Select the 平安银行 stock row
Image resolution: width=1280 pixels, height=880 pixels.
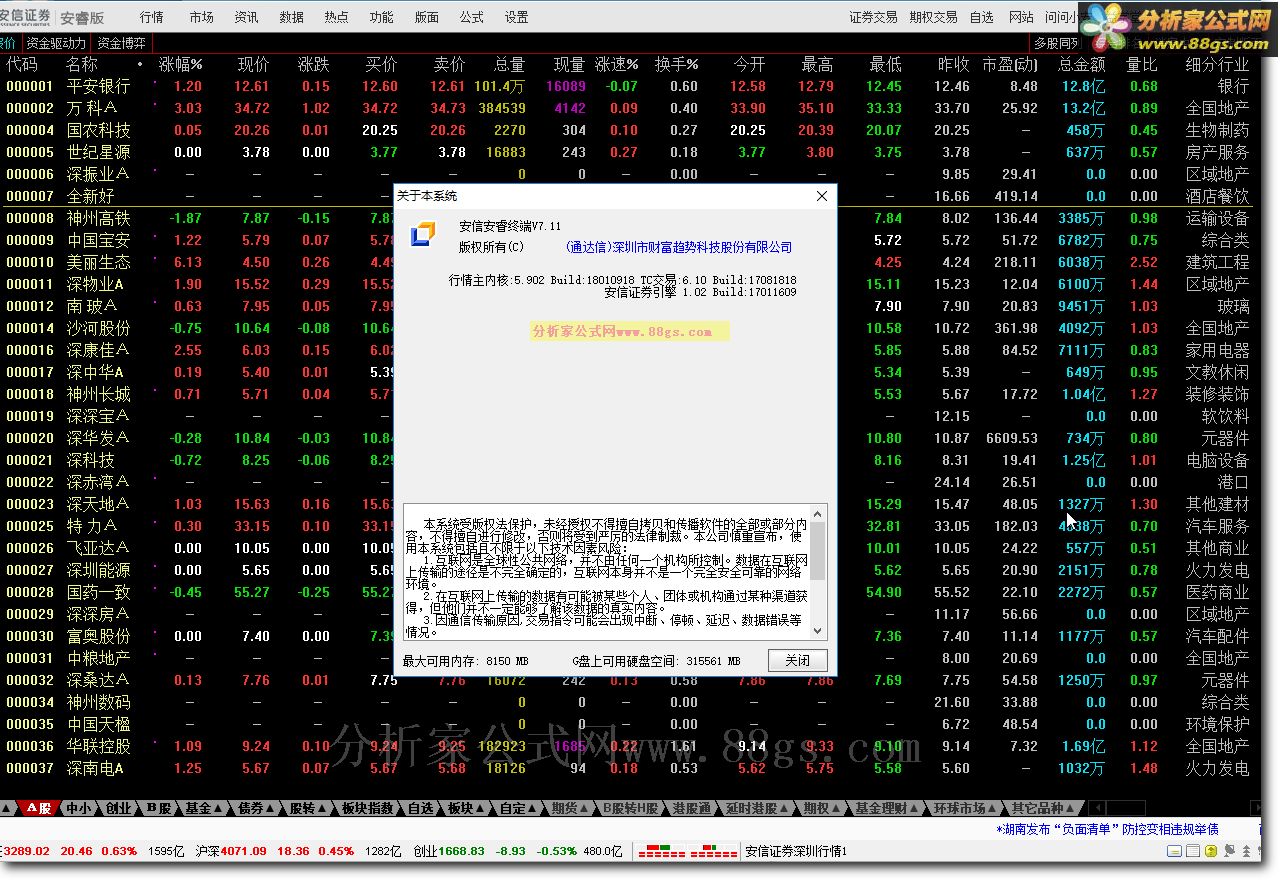click(x=628, y=86)
